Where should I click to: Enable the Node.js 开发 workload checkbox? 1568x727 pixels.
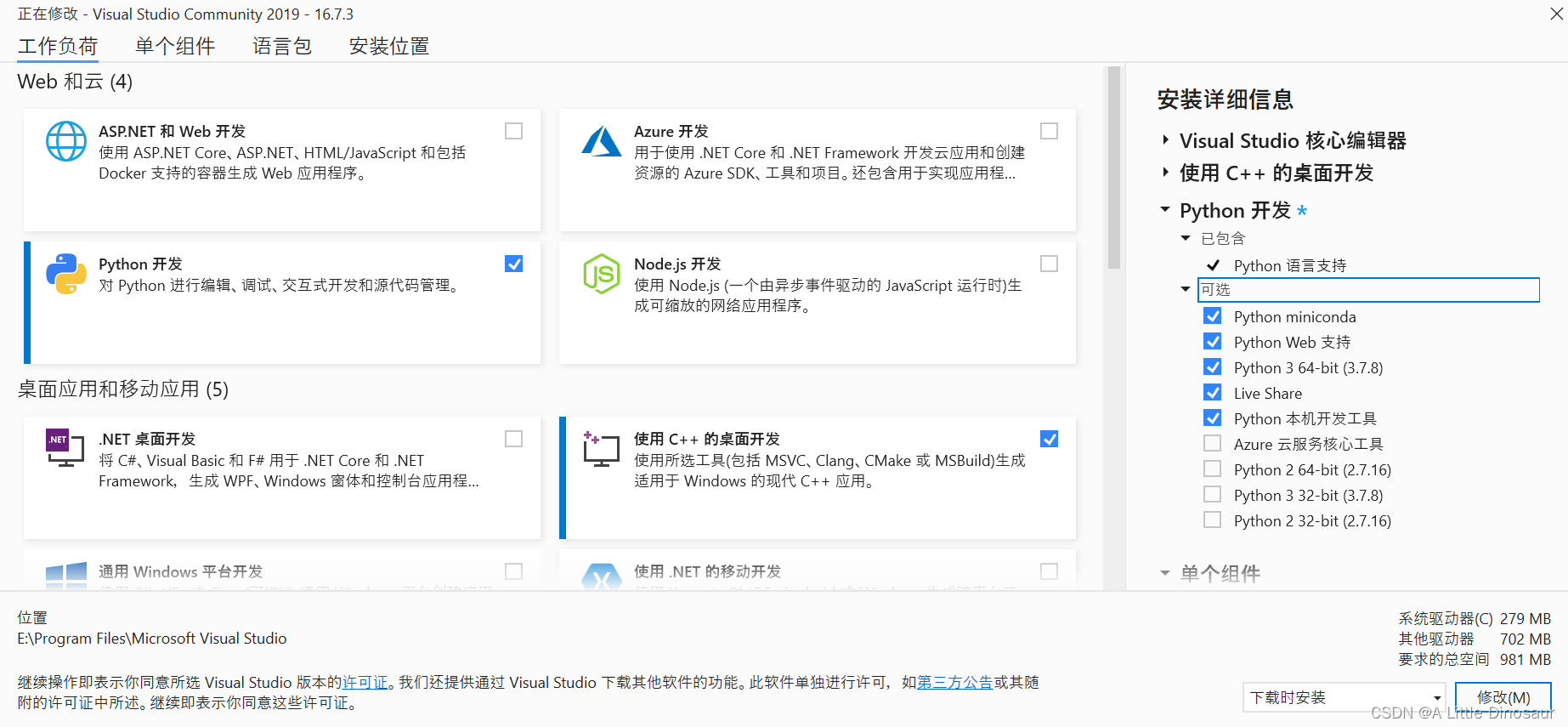tap(1050, 264)
